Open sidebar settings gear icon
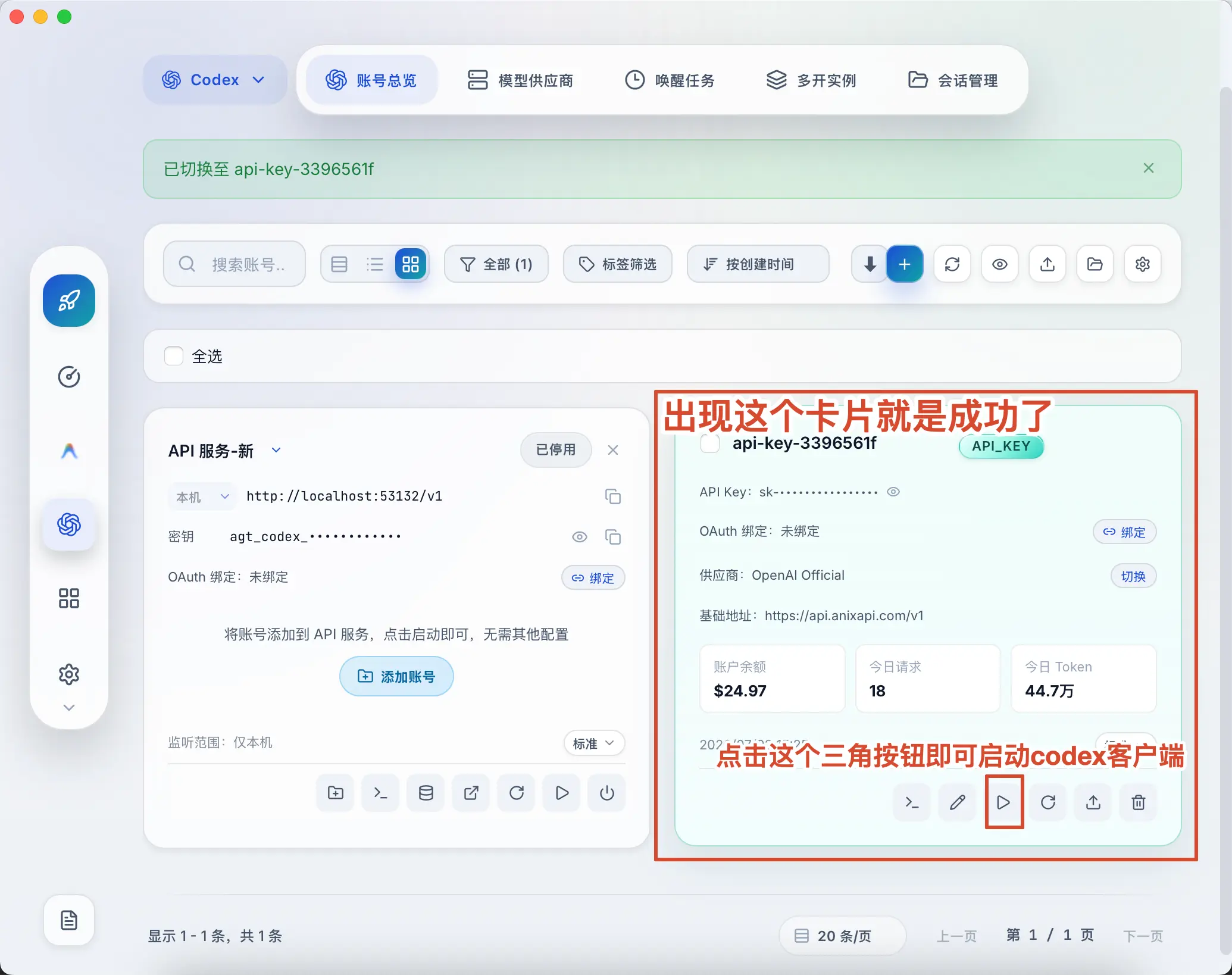Screen dimensions: 1232x975 pyautogui.click(x=69, y=674)
